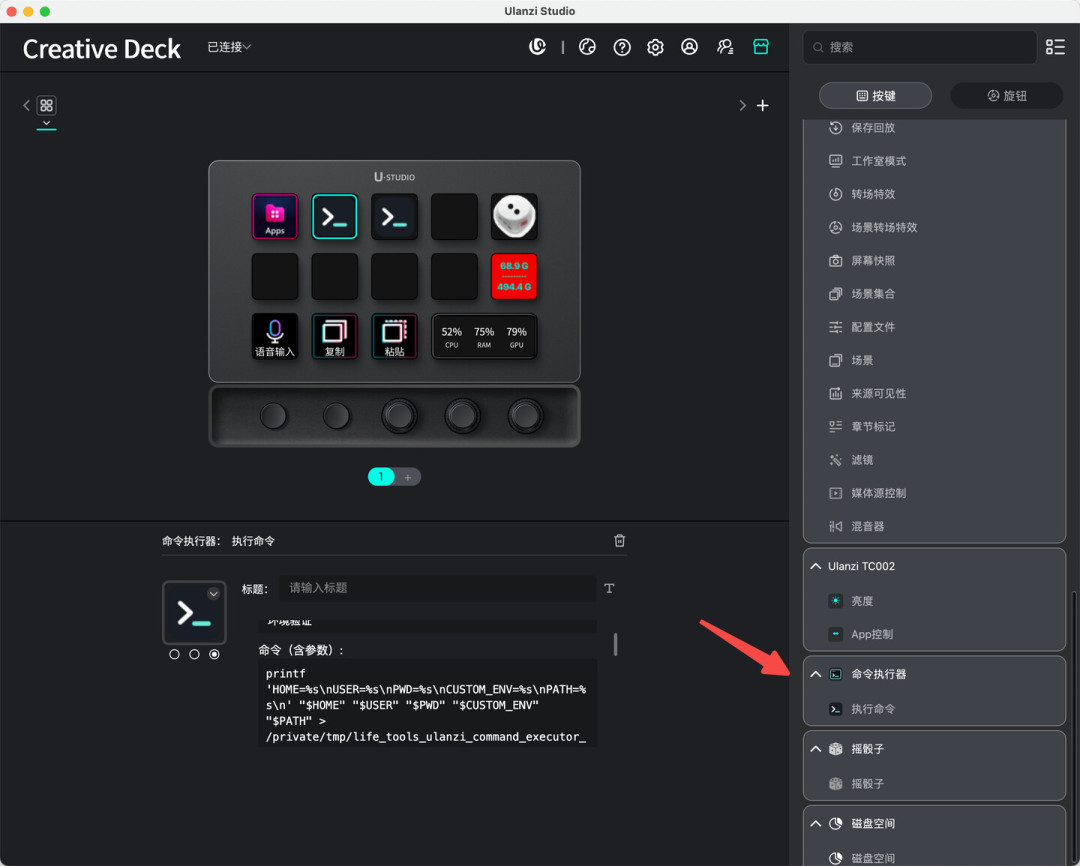Collapse the 摇骰子 group

816,749
